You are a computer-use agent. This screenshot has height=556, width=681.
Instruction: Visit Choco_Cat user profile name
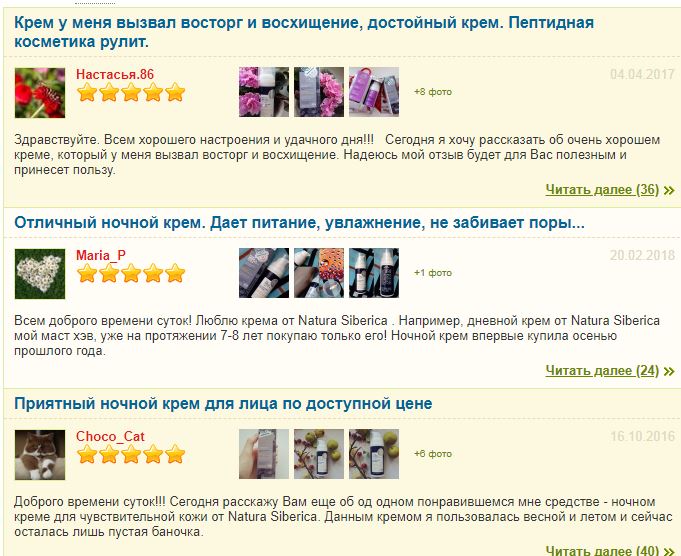tap(110, 436)
